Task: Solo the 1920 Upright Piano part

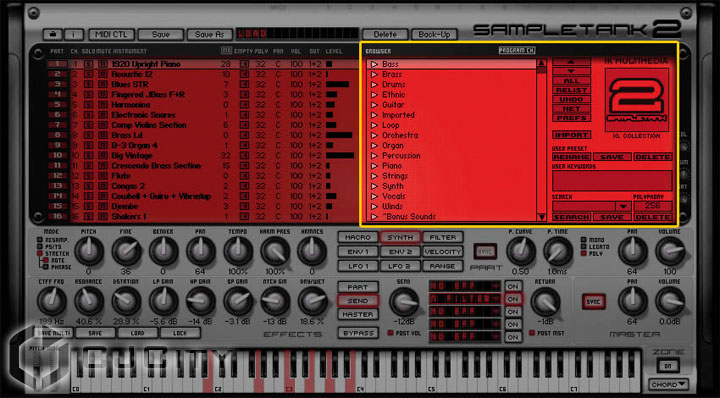Action: [x=89, y=64]
